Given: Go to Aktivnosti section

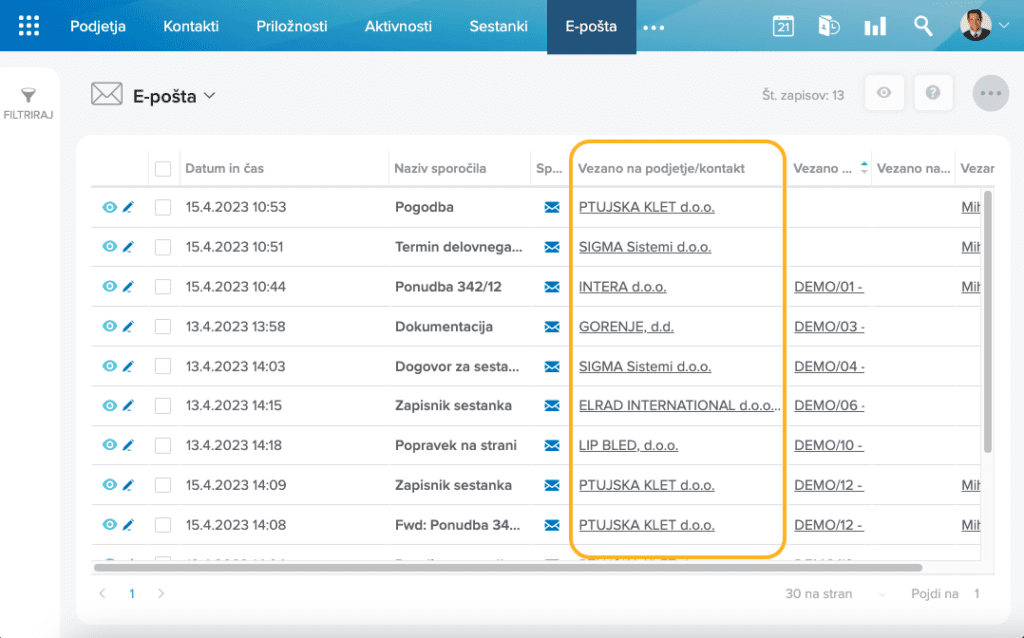Looking at the screenshot, I should (x=398, y=26).
